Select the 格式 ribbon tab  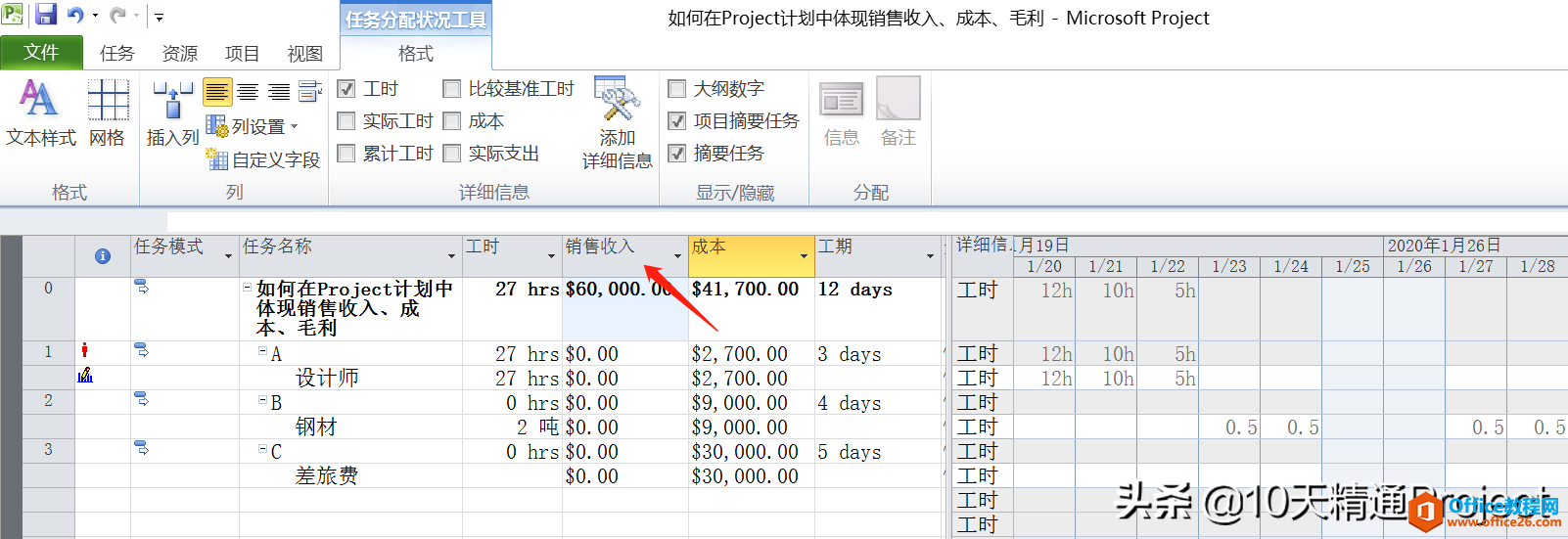pos(416,54)
